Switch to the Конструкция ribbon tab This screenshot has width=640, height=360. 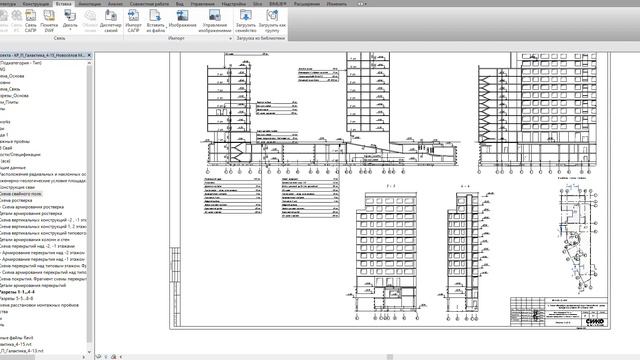[36, 4]
